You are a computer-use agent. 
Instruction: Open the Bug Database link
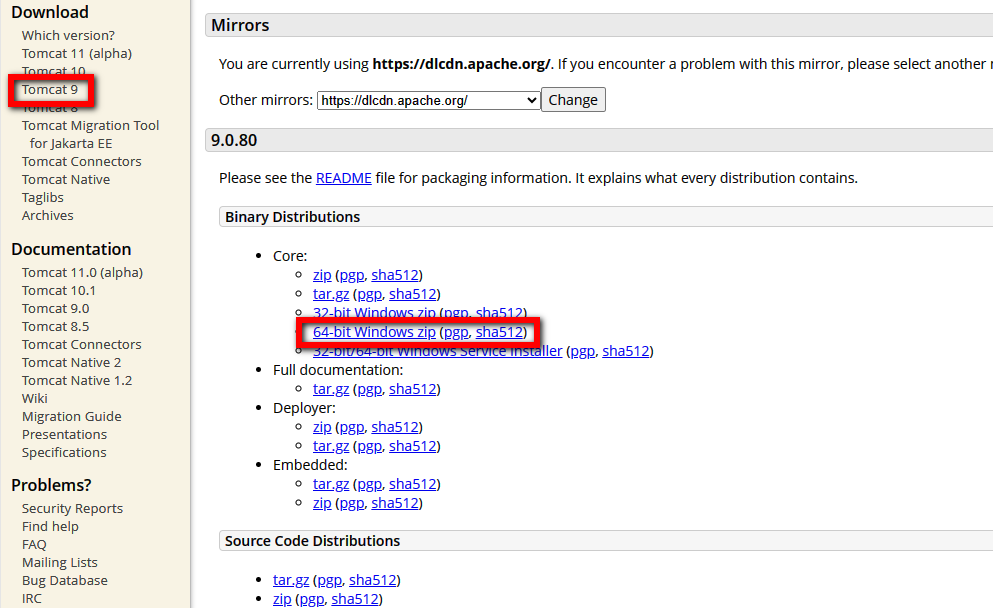(x=65, y=580)
